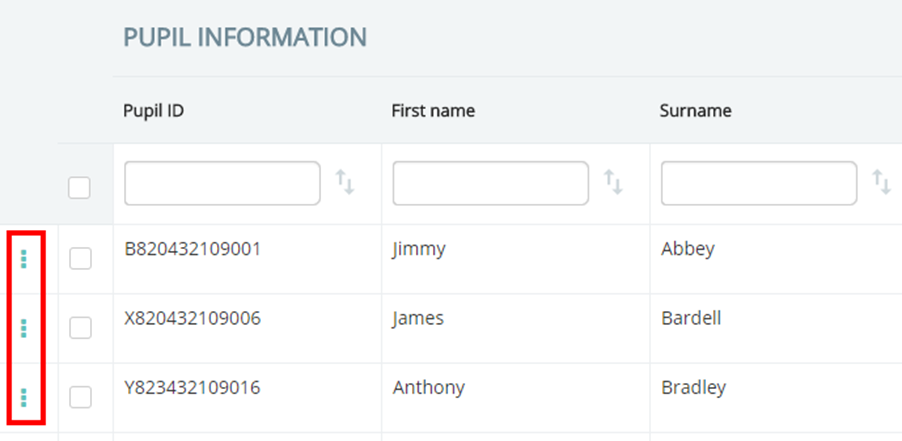This screenshot has height=441, width=902.
Task: Open the three-dot menu for James Bardell
Action: click(24, 327)
